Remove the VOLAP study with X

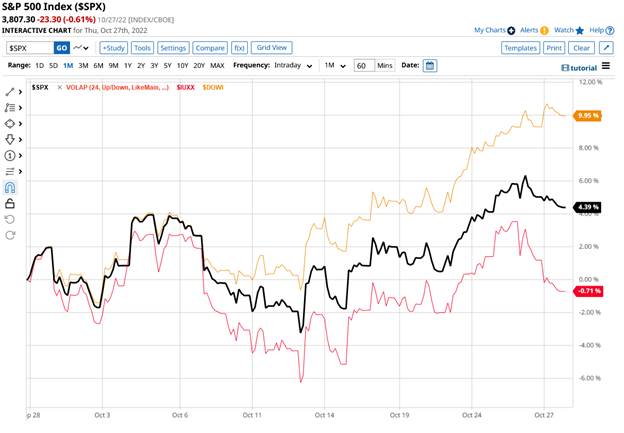(x=60, y=88)
